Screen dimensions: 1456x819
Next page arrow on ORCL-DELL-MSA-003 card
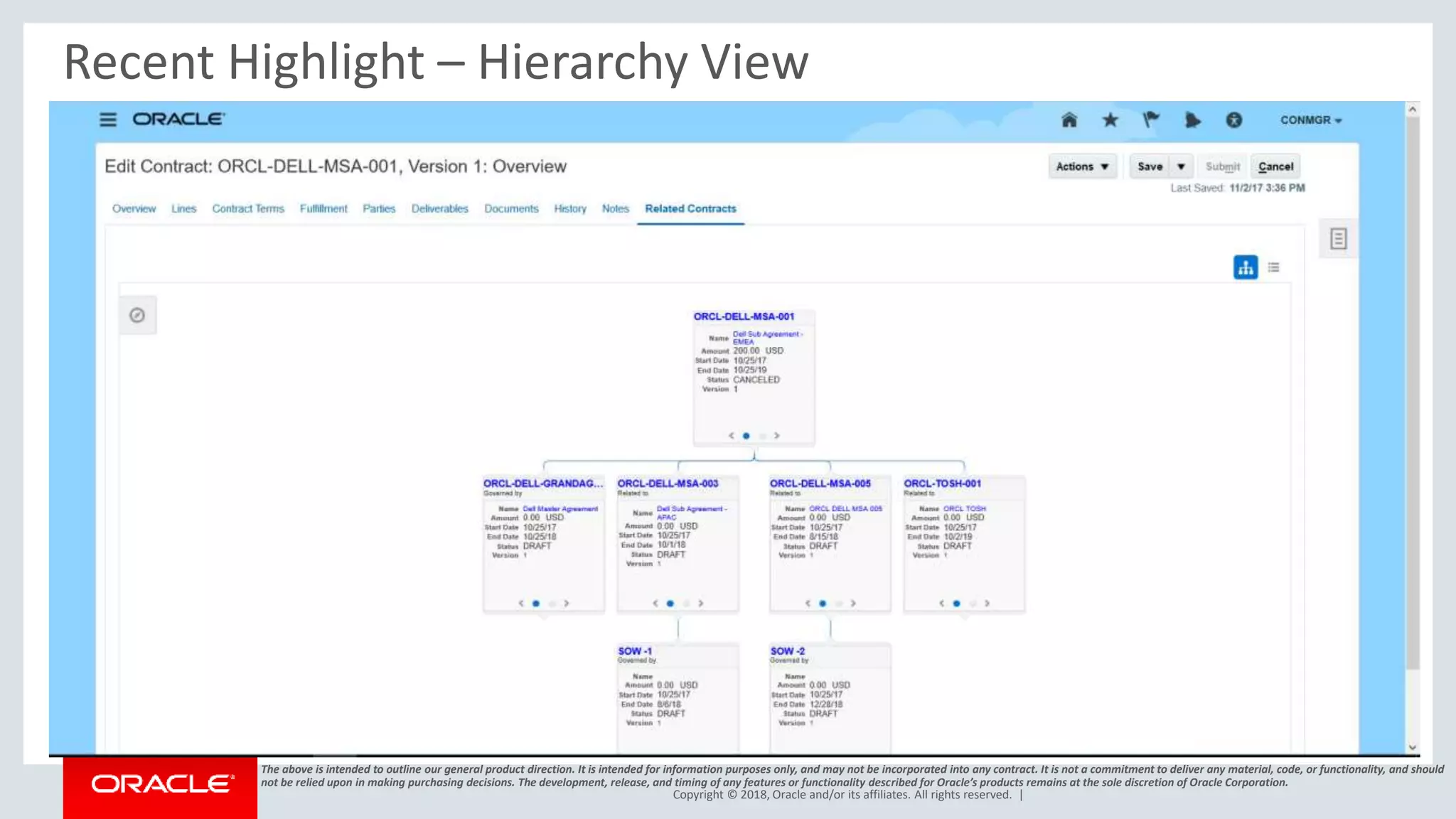click(701, 603)
